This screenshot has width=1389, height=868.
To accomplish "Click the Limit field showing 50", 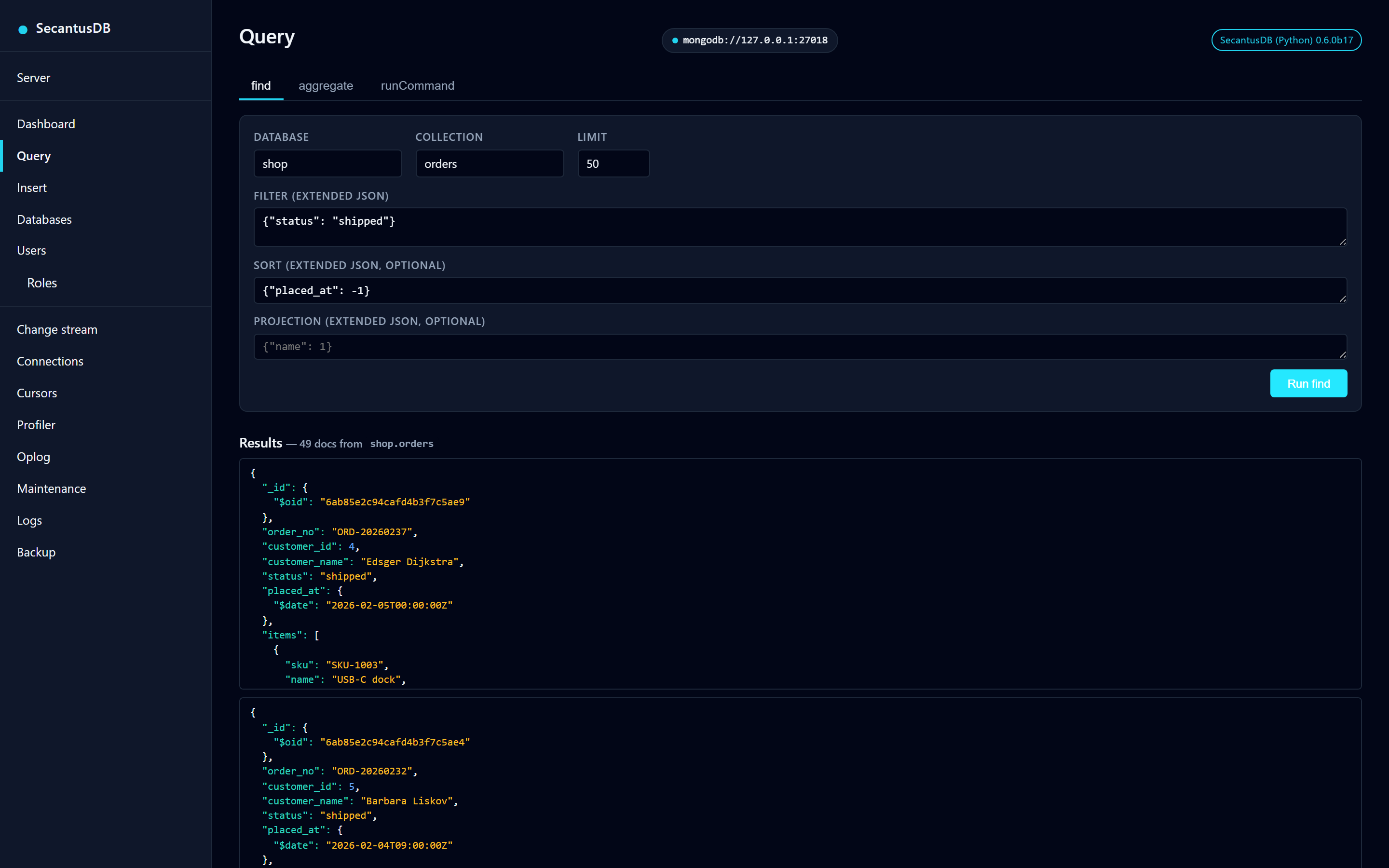I will pyautogui.click(x=613, y=163).
